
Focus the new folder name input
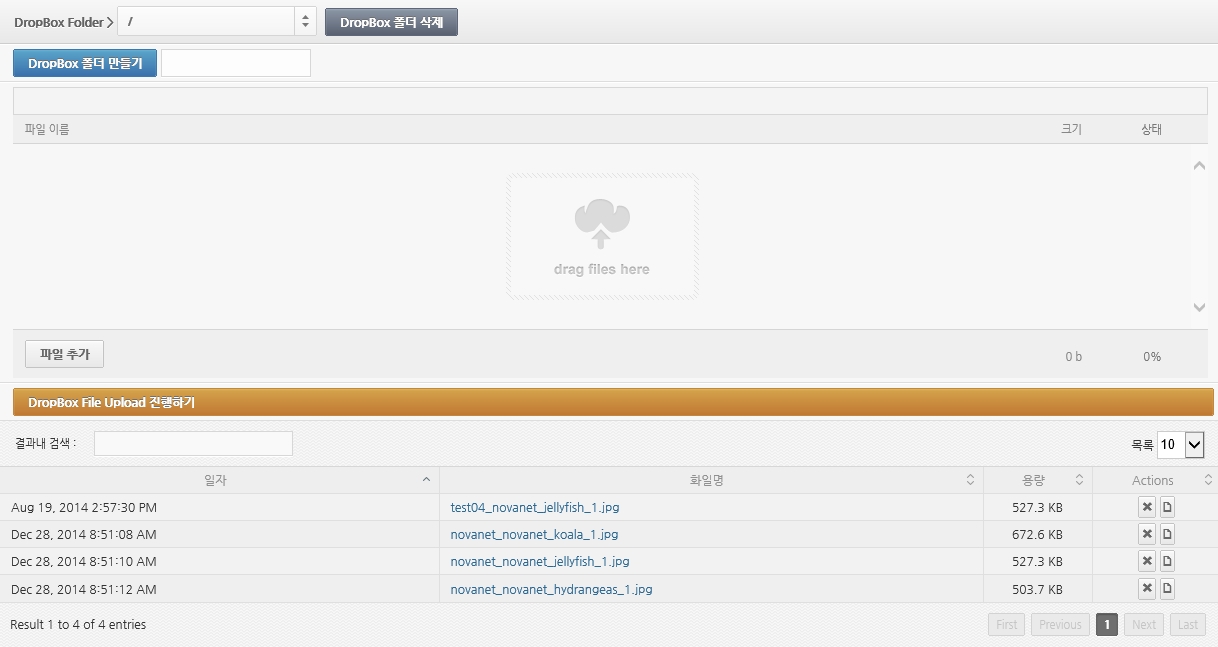pos(236,63)
